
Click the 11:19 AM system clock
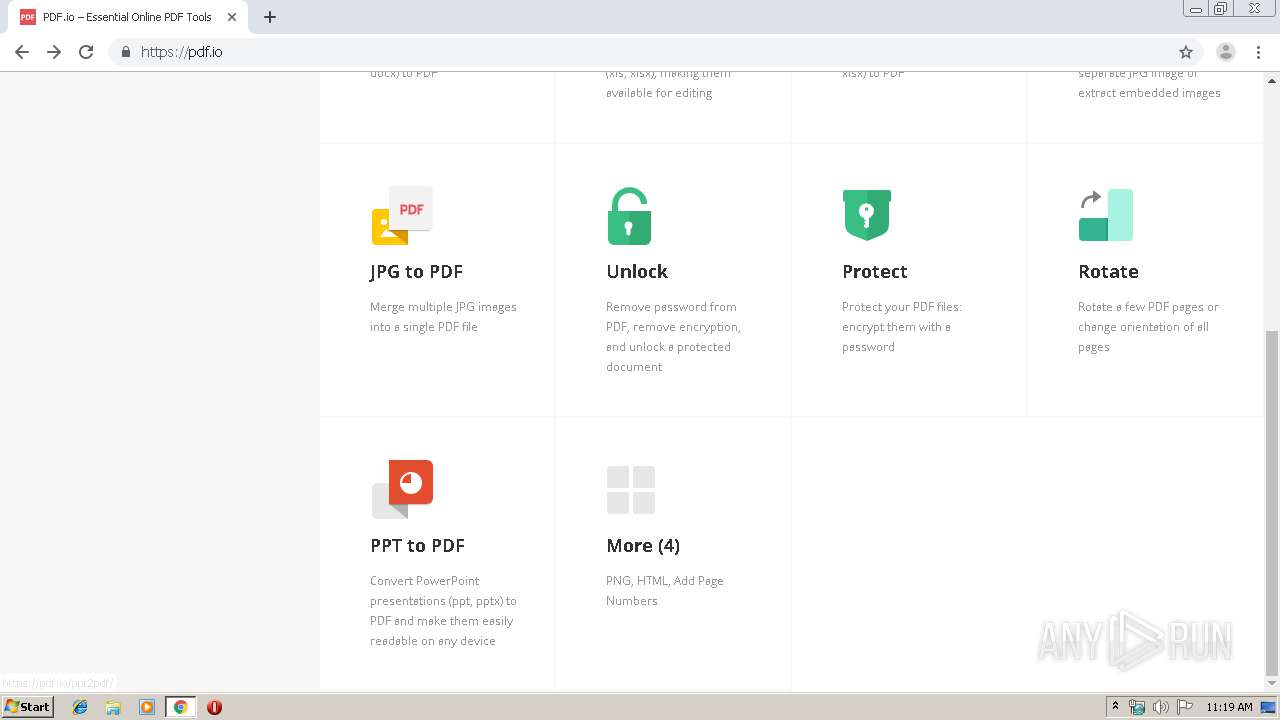pyautogui.click(x=1229, y=707)
